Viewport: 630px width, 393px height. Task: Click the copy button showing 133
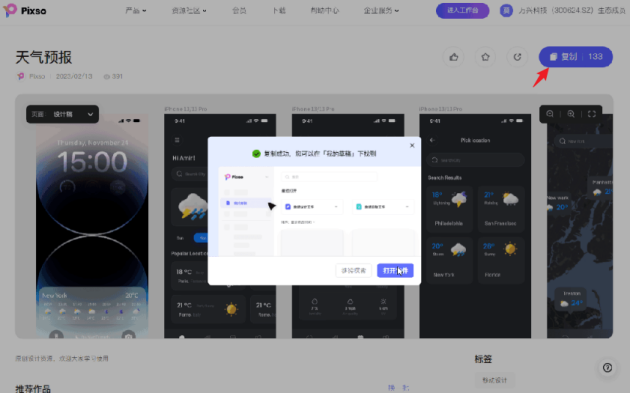[575, 57]
